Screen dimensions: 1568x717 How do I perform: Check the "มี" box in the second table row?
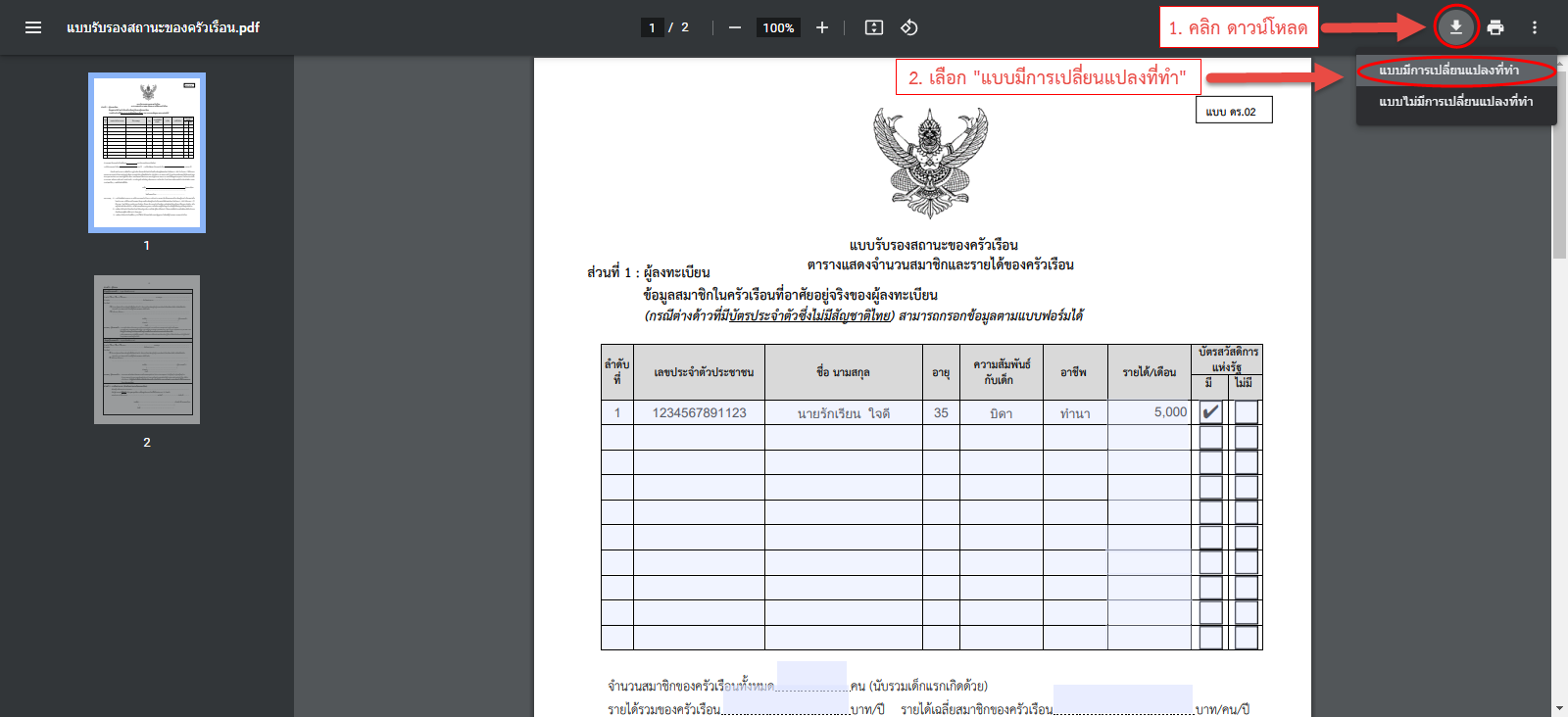point(1211,437)
